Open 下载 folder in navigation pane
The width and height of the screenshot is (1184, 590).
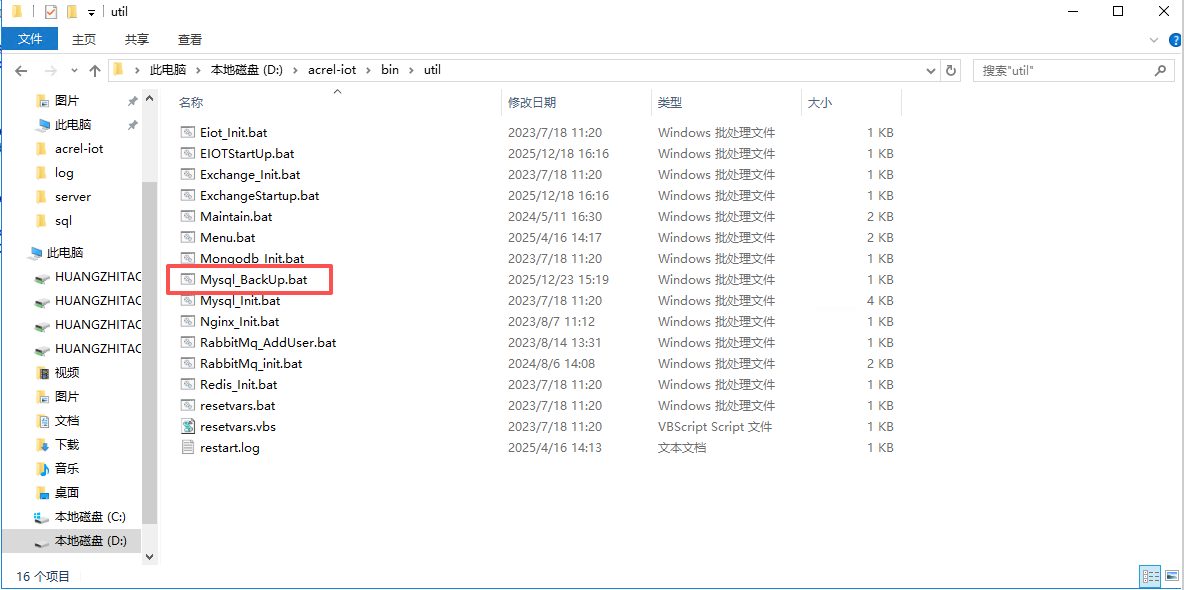click(x=66, y=445)
